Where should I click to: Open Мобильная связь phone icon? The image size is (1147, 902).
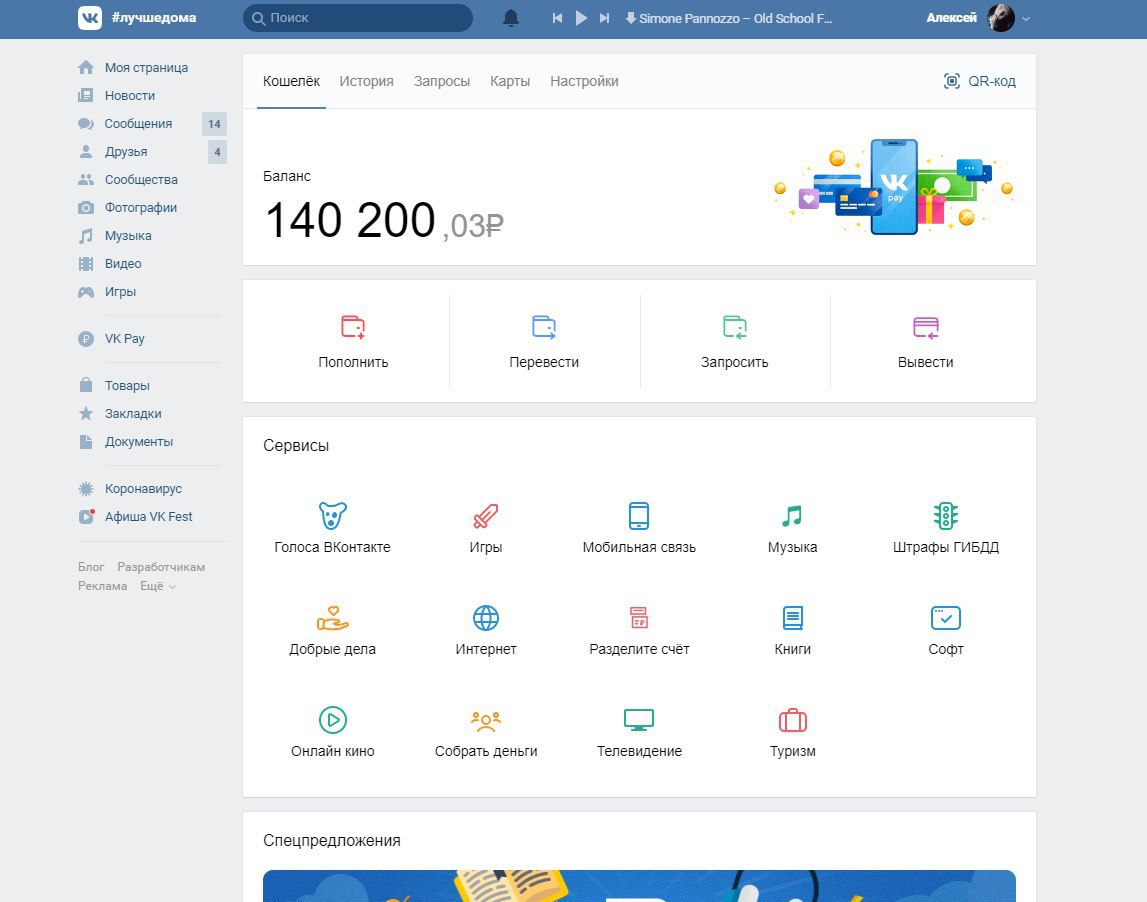(x=639, y=516)
